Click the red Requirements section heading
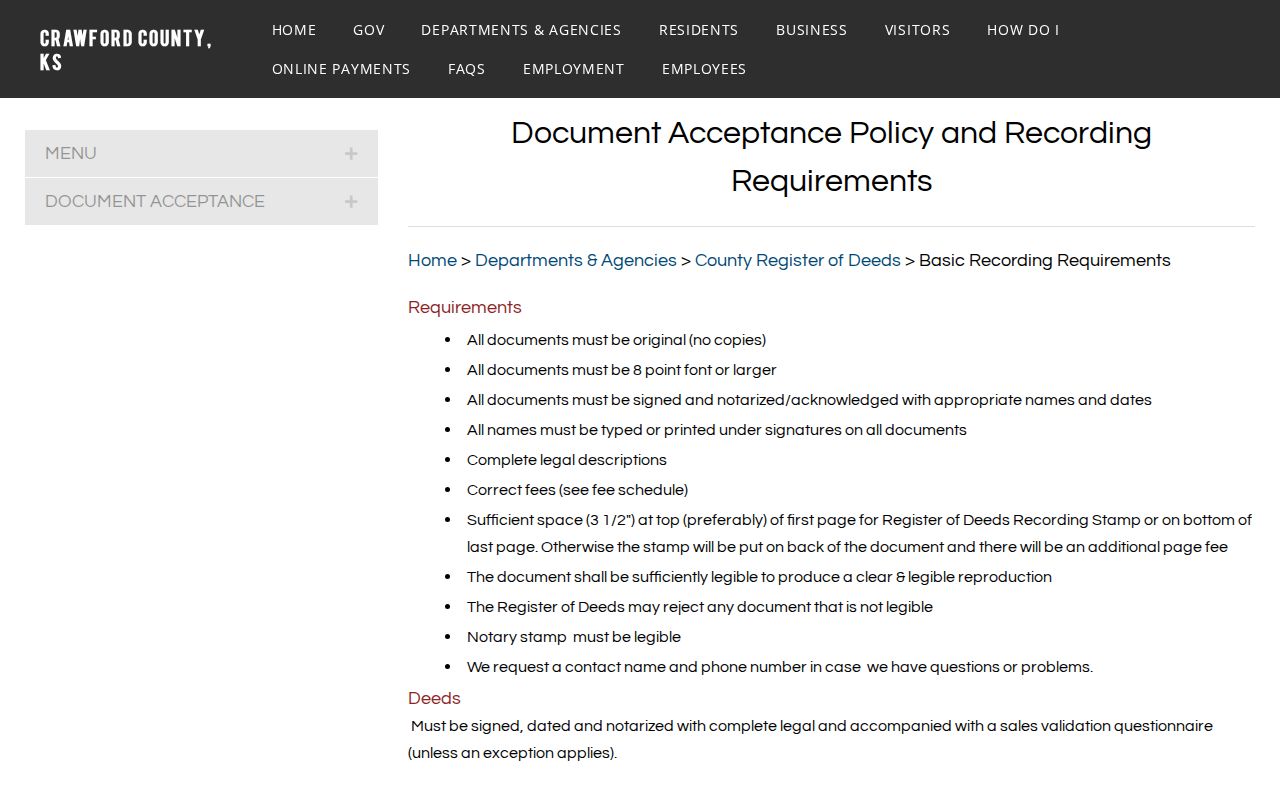 tap(465, 307)
